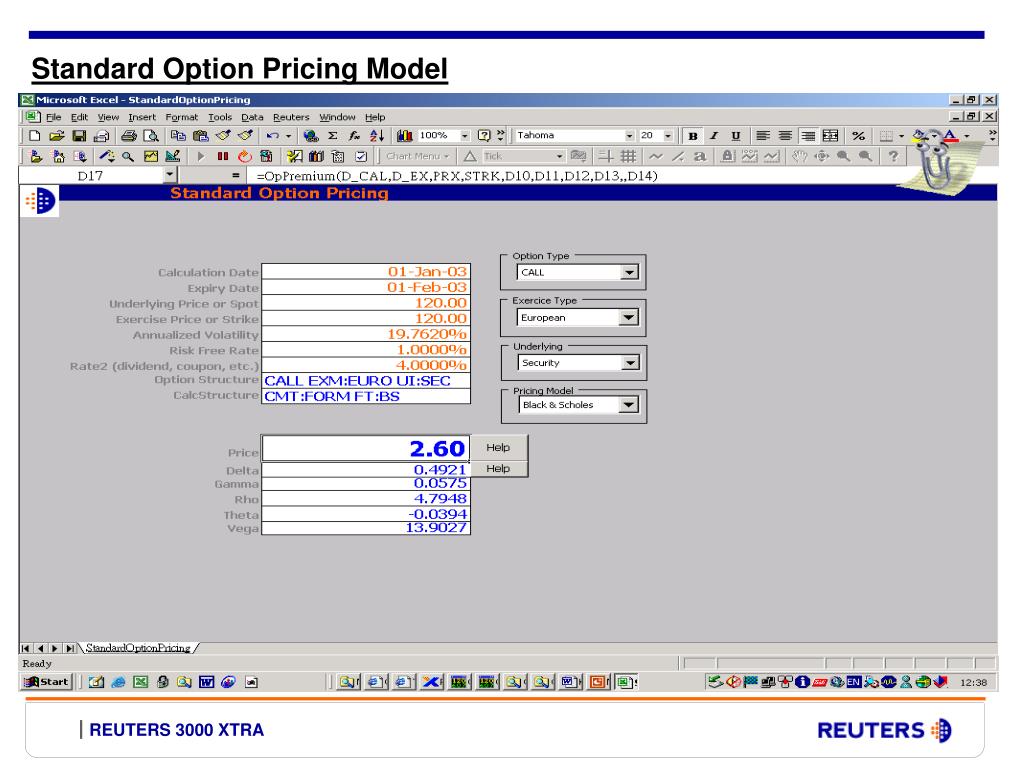Click the question mark icon in chart toolbar

tap(893, 156)
